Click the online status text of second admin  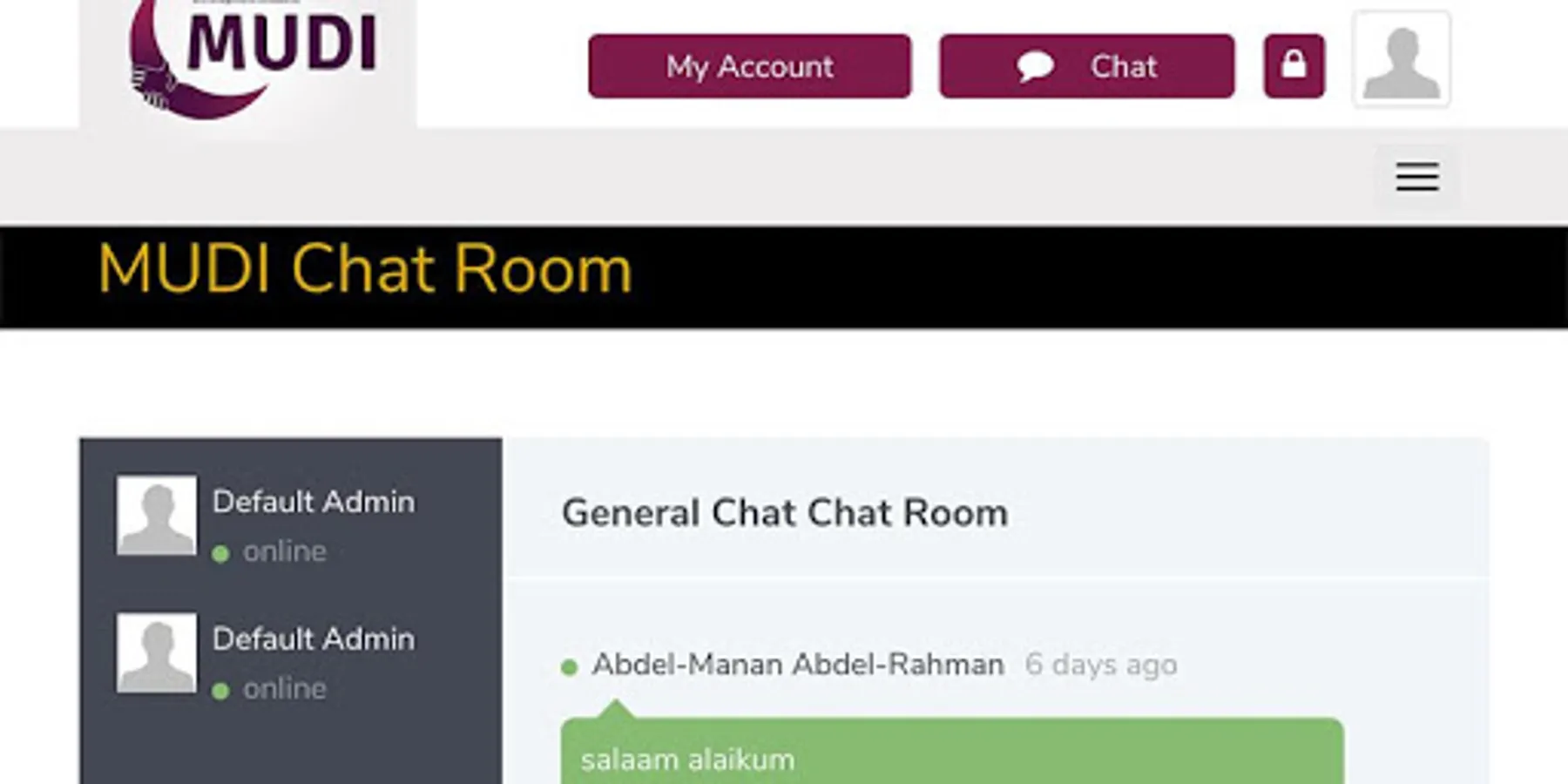[x=285, y=689]
